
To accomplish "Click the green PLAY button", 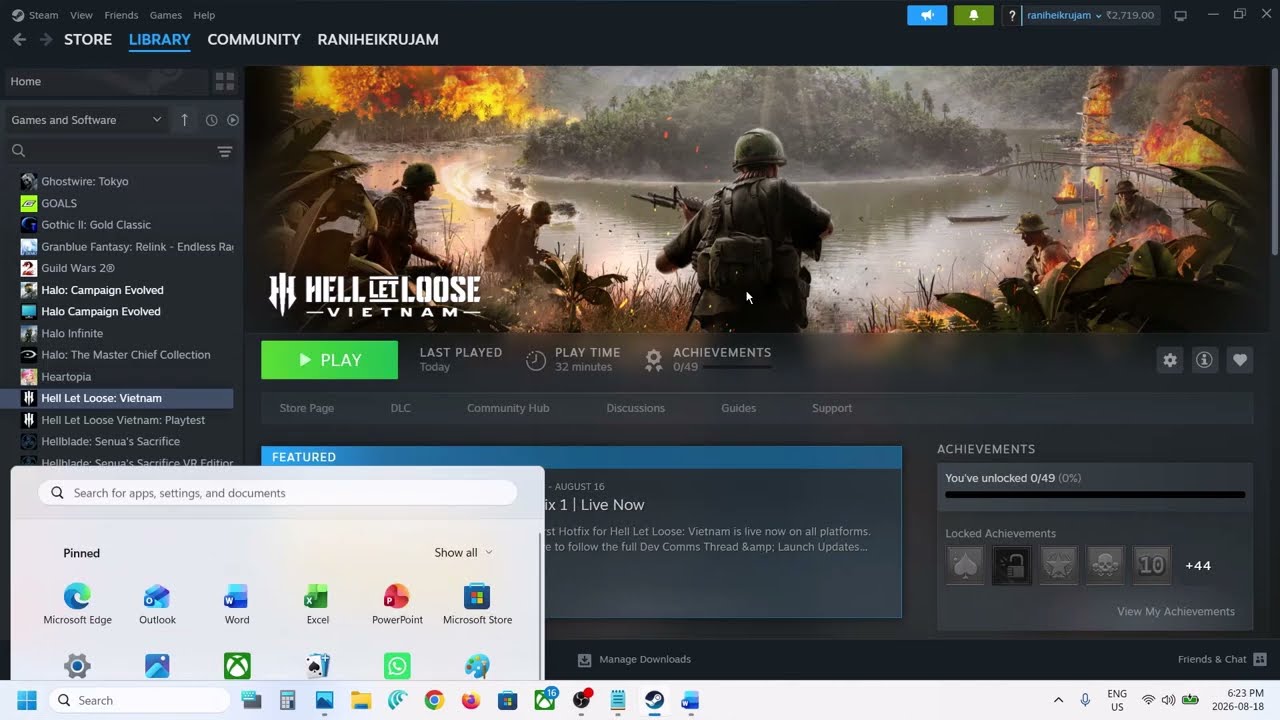I will (x=329, y=360).
